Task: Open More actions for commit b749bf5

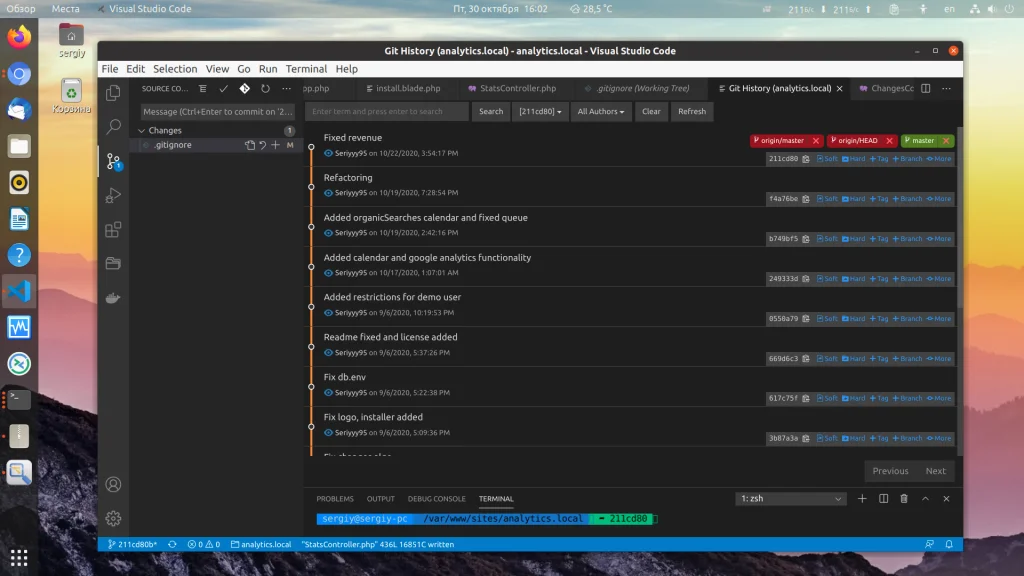Action: coord(939,239)
